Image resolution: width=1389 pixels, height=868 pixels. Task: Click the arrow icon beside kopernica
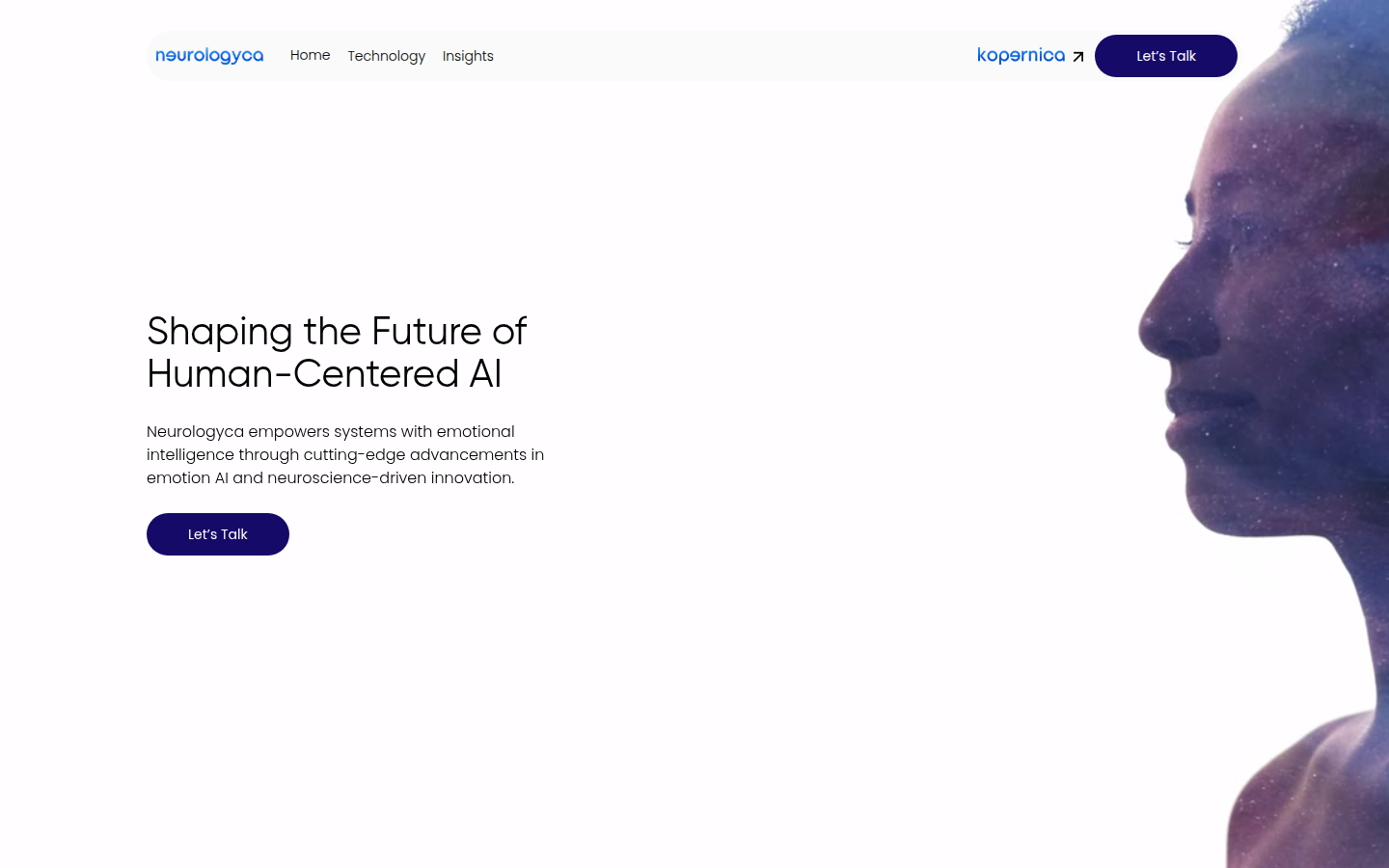pos(1078,57)
